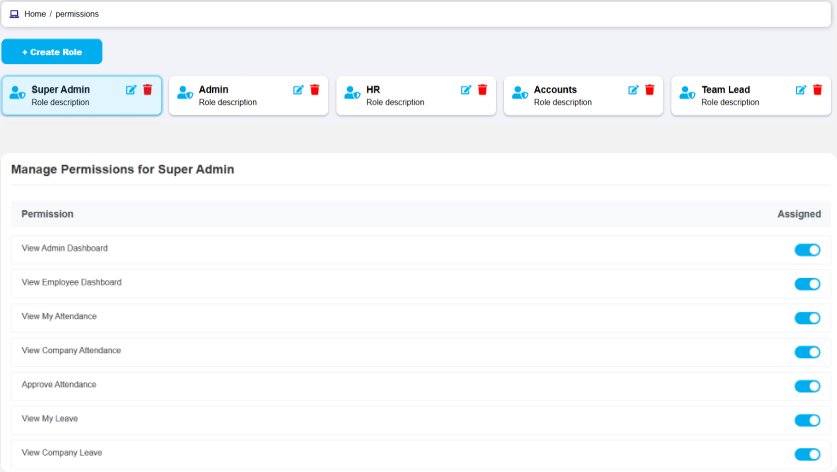Remove the Accounts role with trash icon

click(x=650, y=90)
